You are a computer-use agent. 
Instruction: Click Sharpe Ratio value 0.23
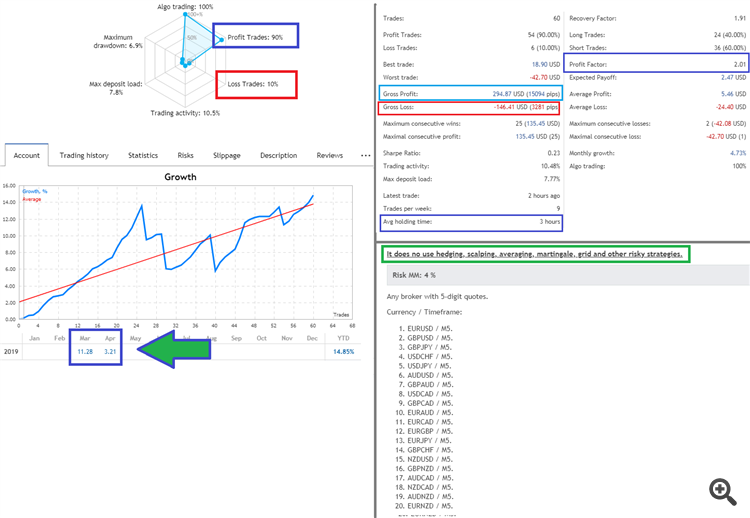554,153
